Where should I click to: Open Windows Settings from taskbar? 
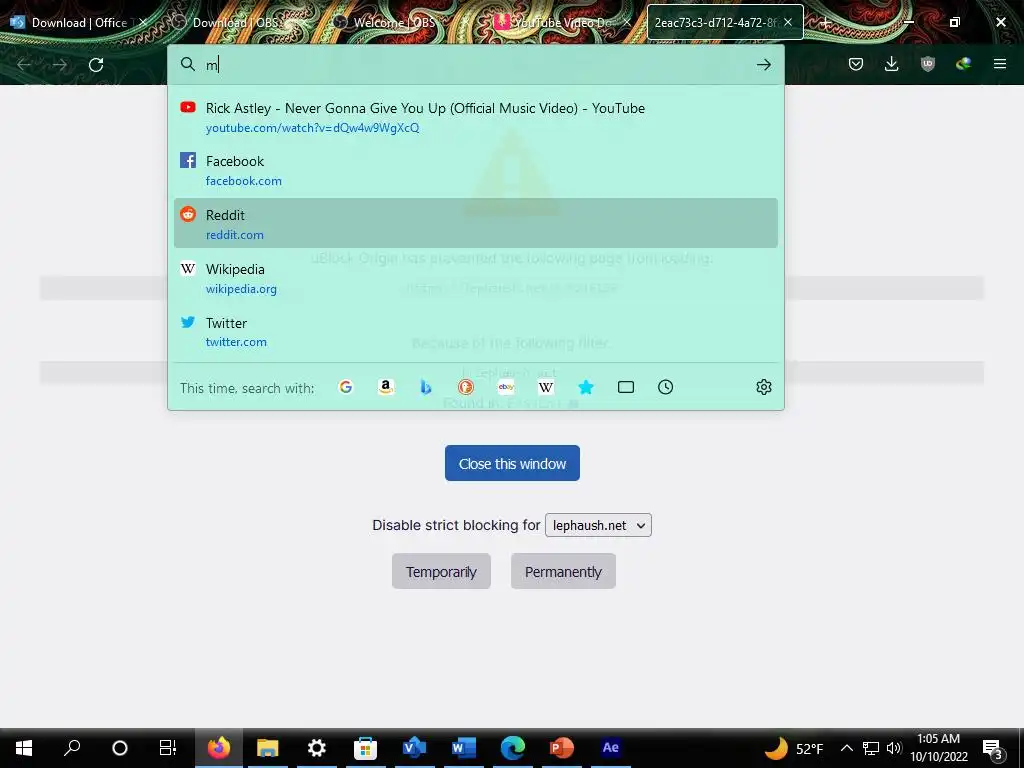pos(317,748)
